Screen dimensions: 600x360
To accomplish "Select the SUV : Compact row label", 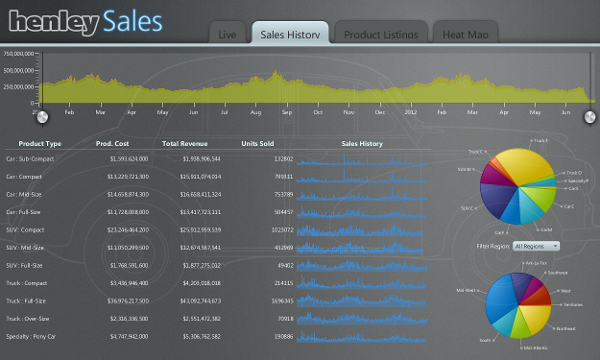I will click(x=25, y=230).
